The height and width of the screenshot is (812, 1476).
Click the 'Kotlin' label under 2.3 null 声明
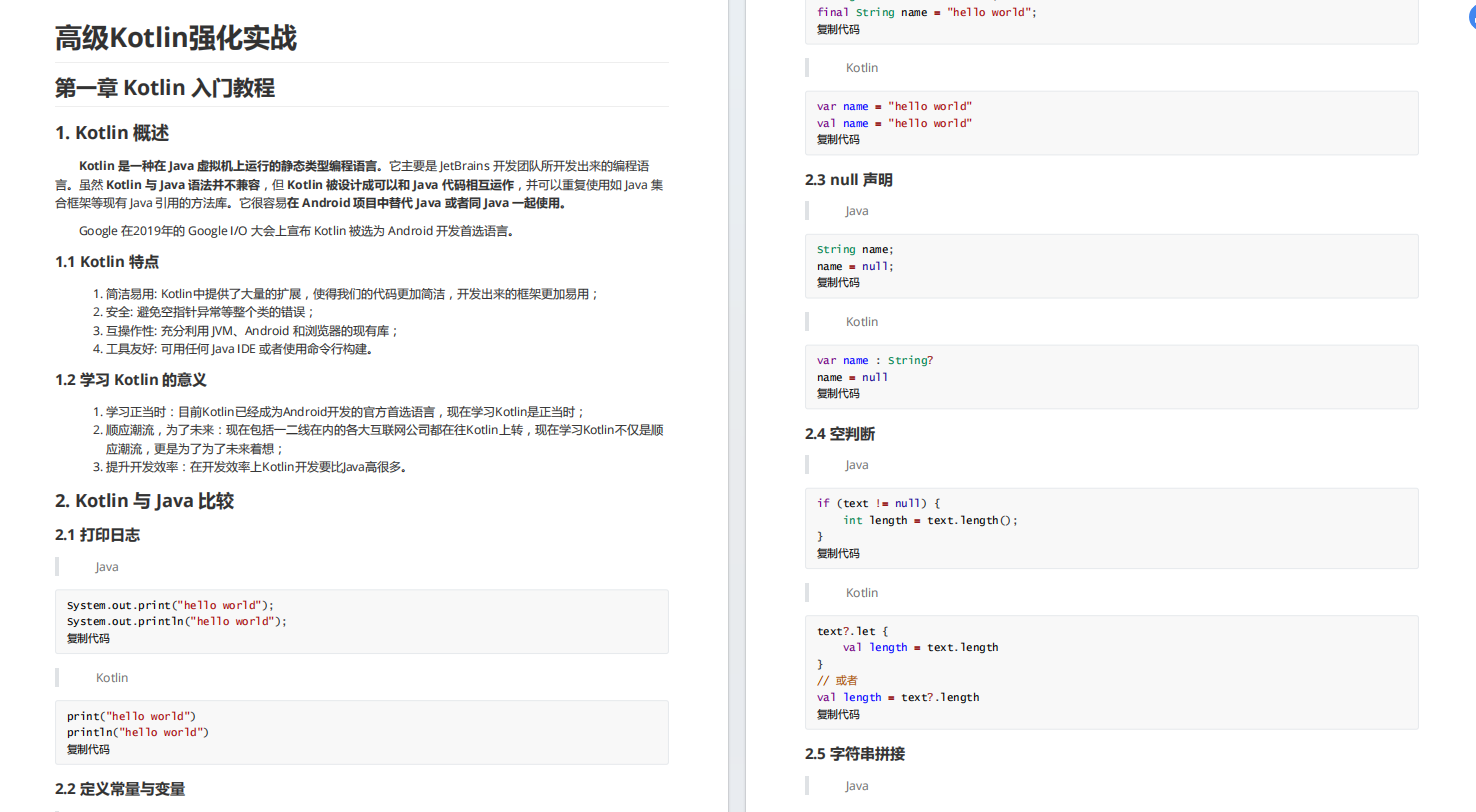[862, 321]
